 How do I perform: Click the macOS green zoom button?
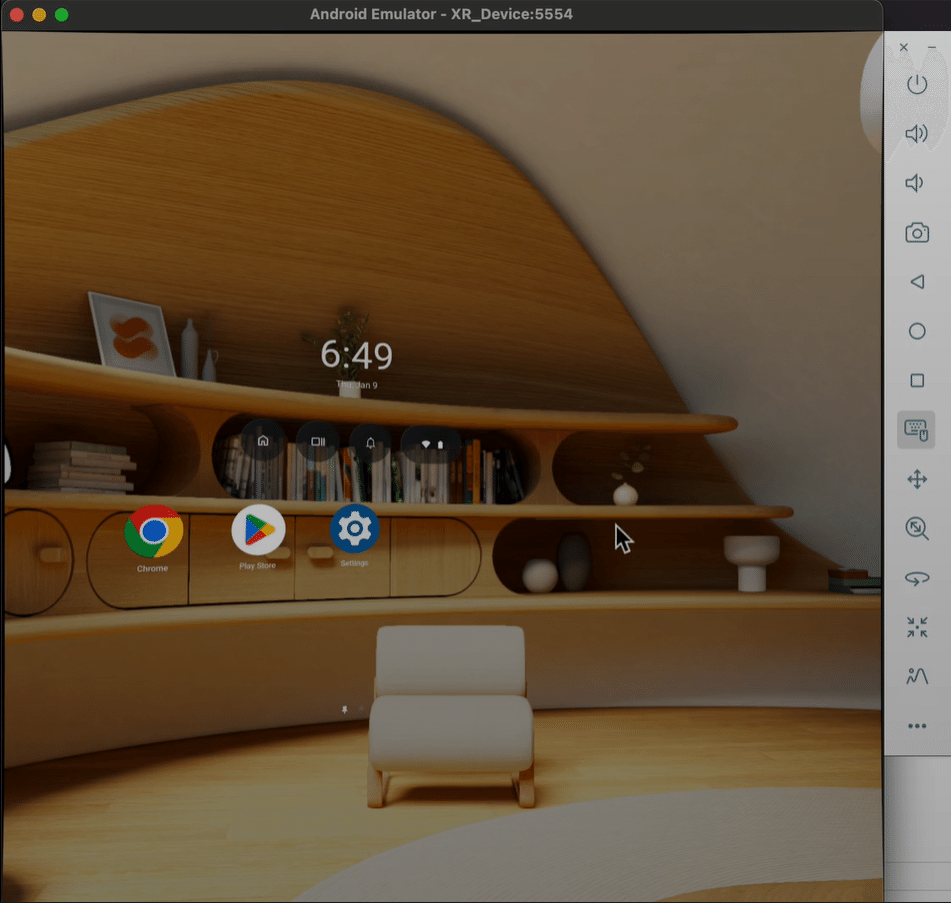tap(61, 15)
